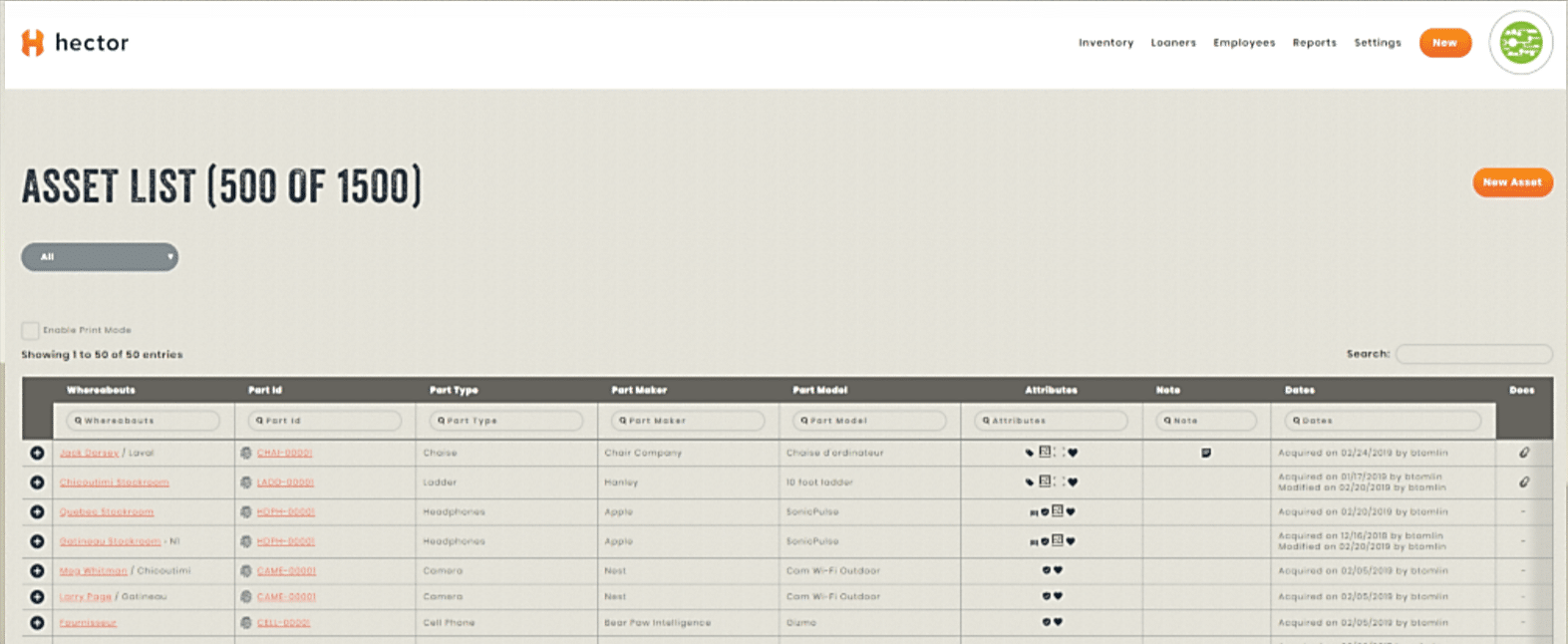Click the barcode icon beside CHAI-00001
Image resolution: width=1568 pixels, height=644 pixels.
pyautogui.click(x=246, y=453)
